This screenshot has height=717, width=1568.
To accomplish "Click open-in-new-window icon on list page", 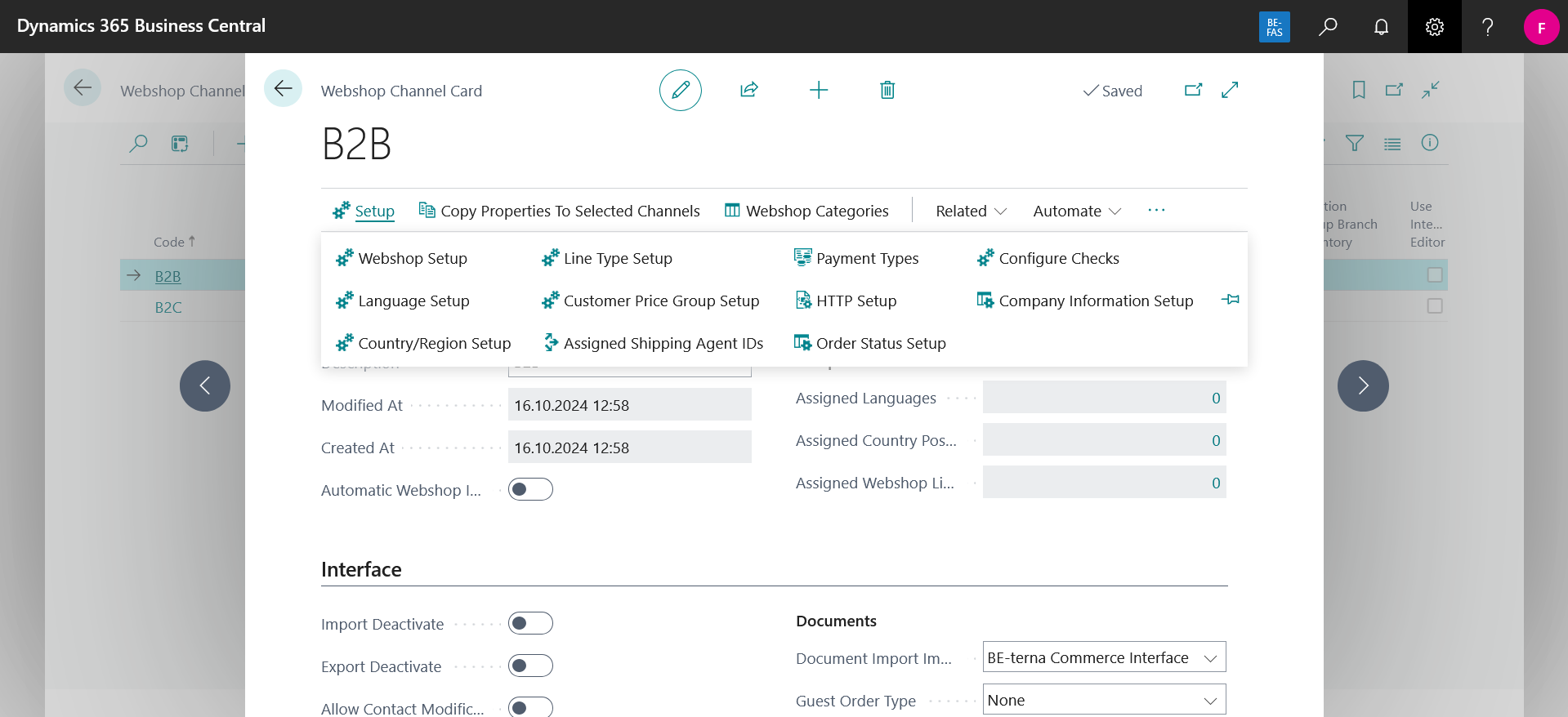I will point(1394,90).
